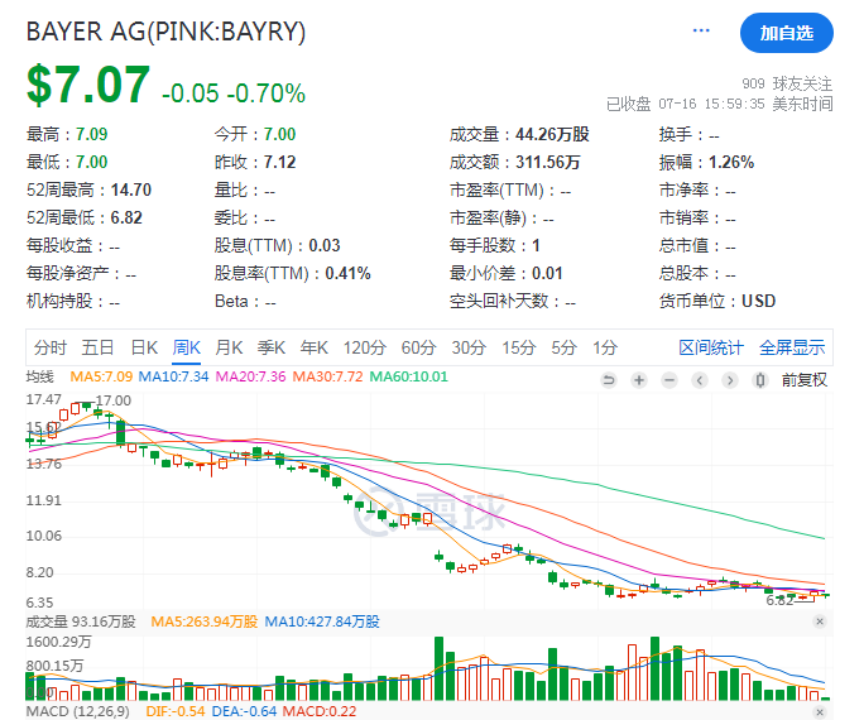864x720 pixels.
Task: Click the MA5:7.09 moving average label
Action: coord(101,377)
